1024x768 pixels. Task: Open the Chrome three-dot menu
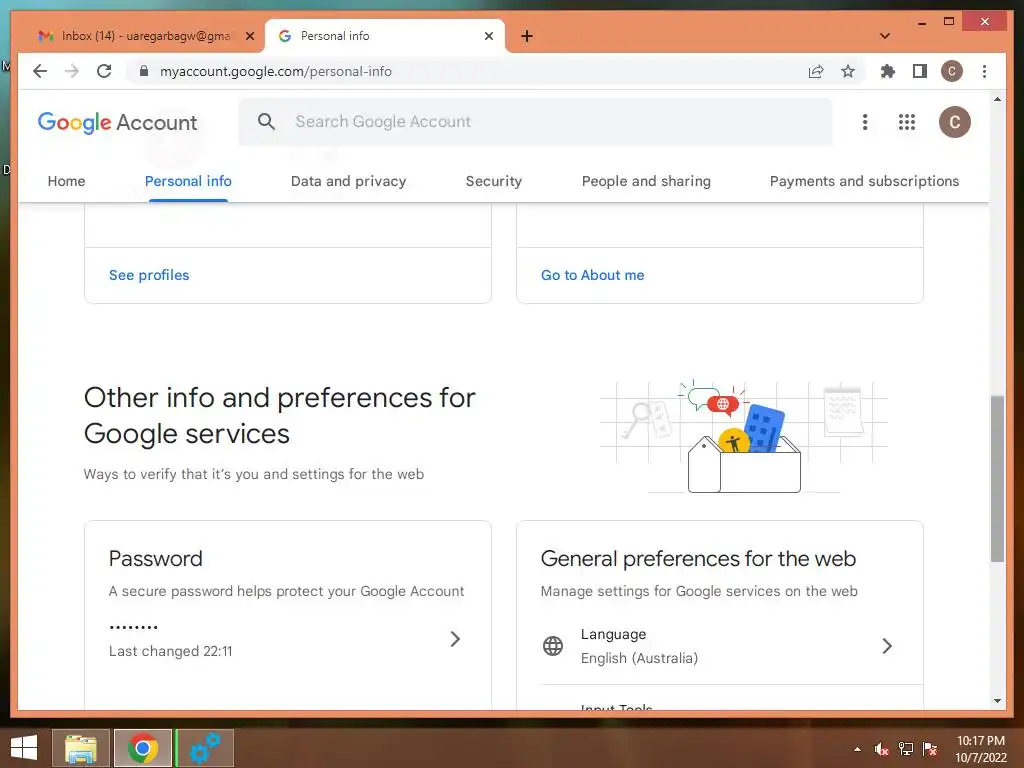click(x=984, y=71)
